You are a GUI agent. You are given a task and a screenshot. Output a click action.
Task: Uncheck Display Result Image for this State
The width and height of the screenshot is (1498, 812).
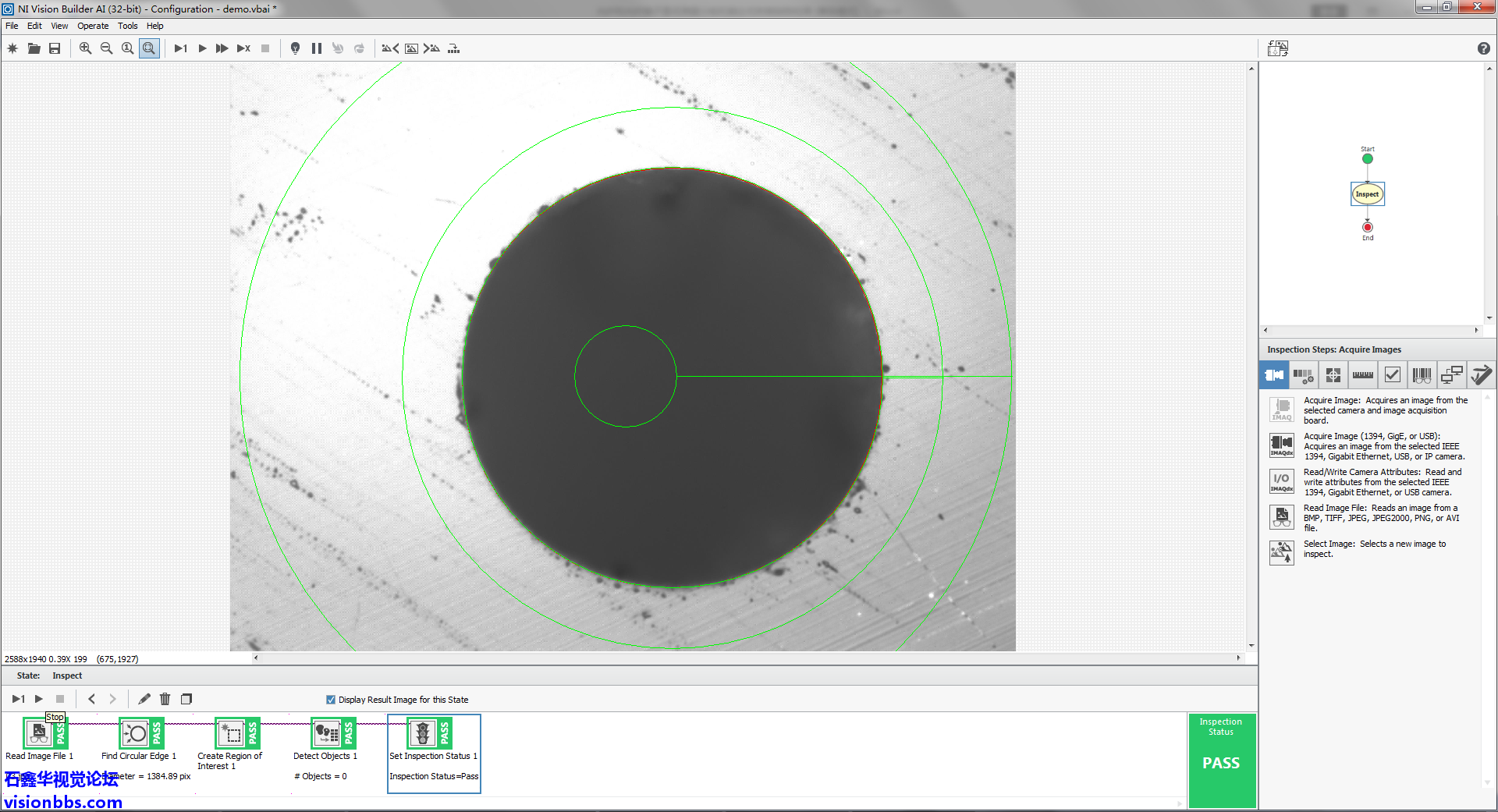331,700
